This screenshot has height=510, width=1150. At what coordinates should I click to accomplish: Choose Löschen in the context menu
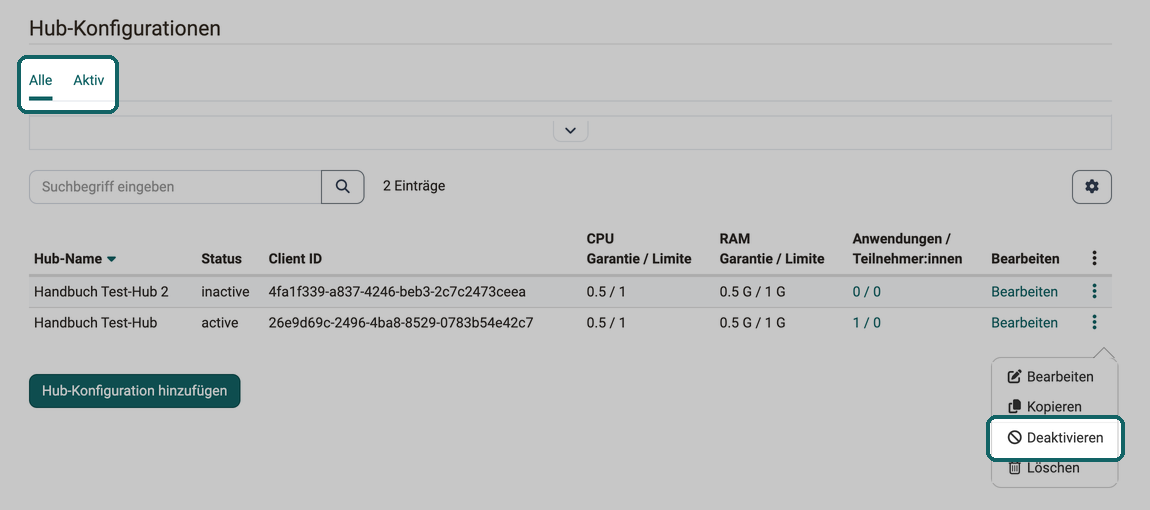(x=1044, y=467)
